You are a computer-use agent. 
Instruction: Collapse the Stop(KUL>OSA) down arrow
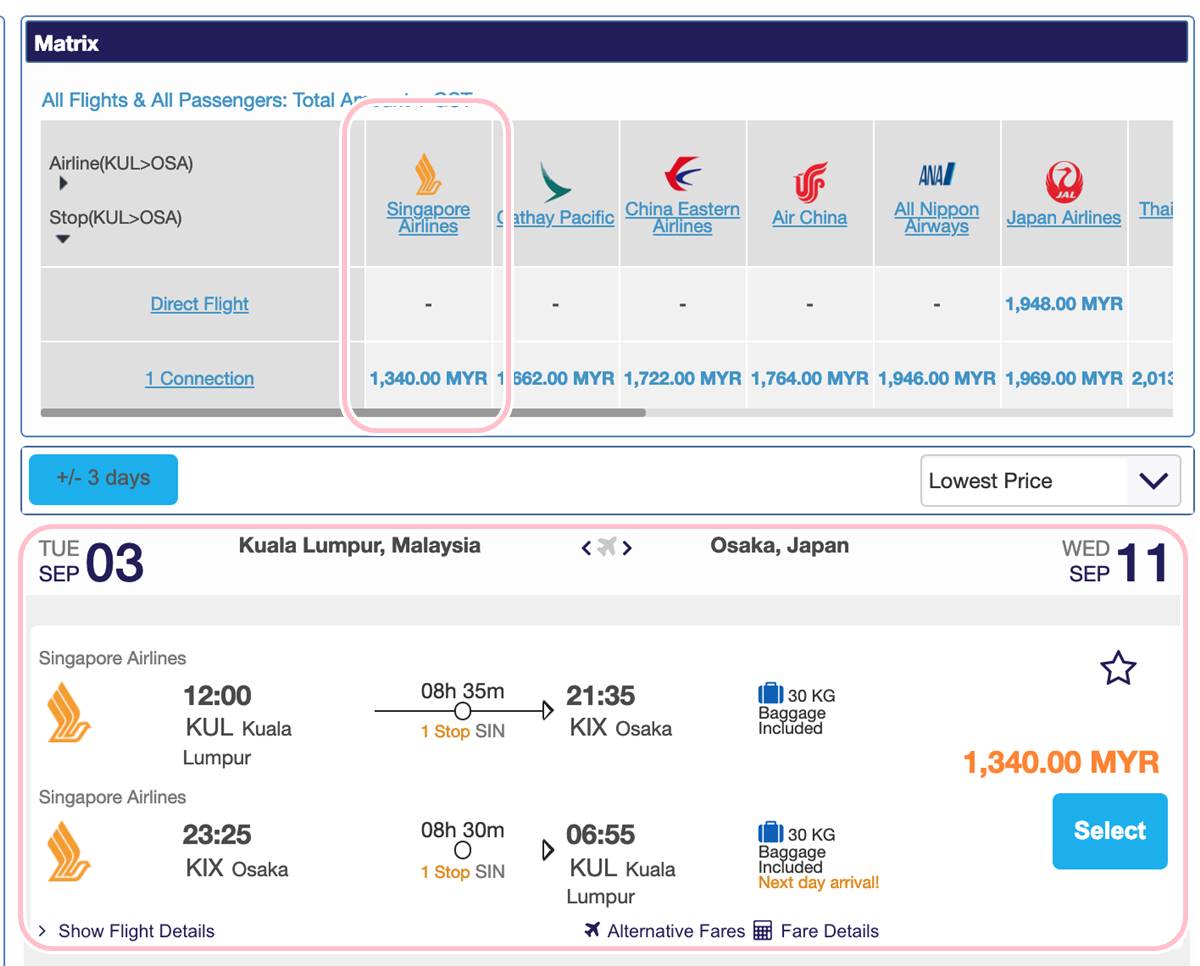point(63,239)
